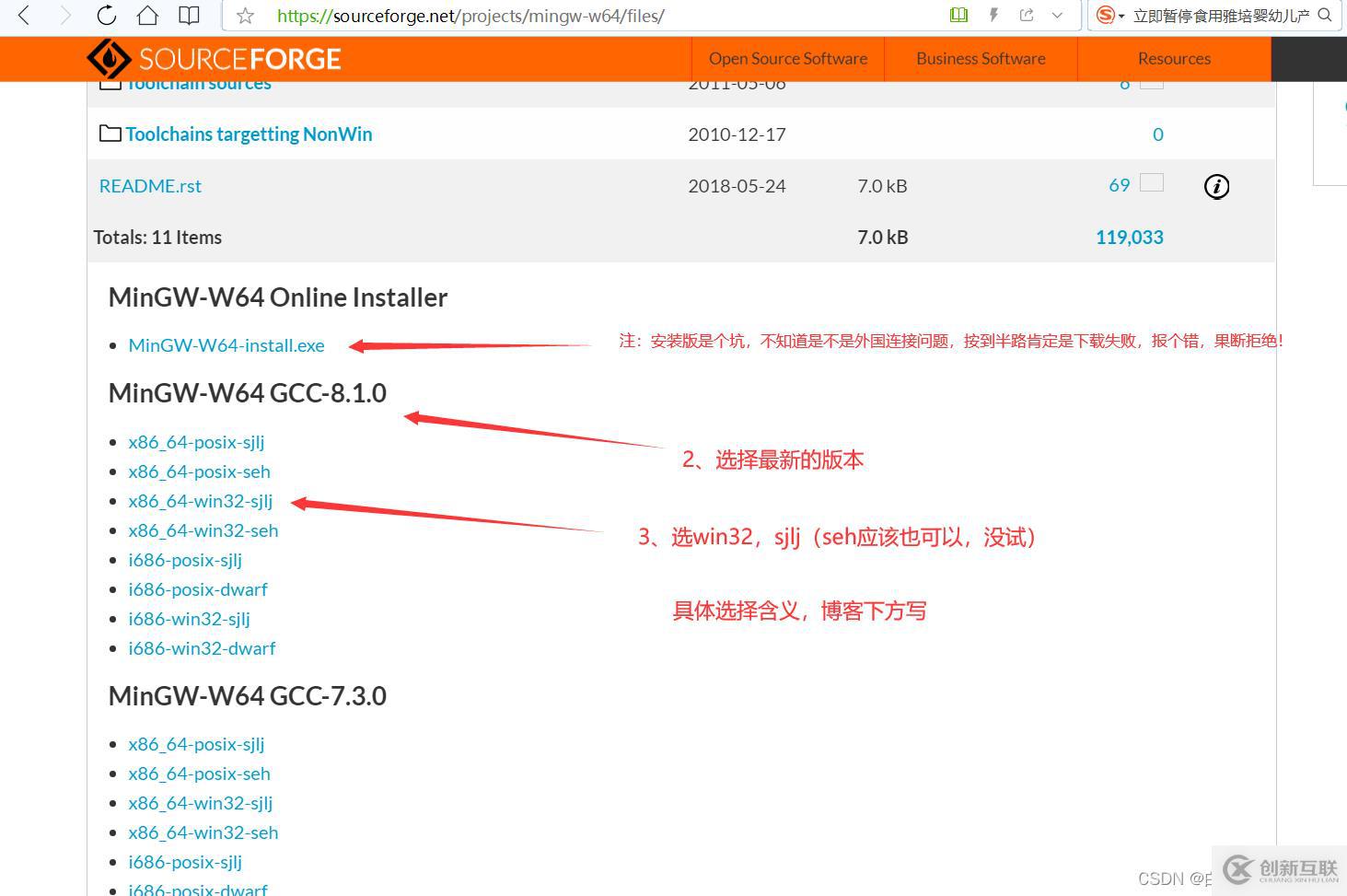The width and height of the screenshot is (1347, 896).
Task: Click the README.rst downloads count 69
Action: tap(1119, 185)
